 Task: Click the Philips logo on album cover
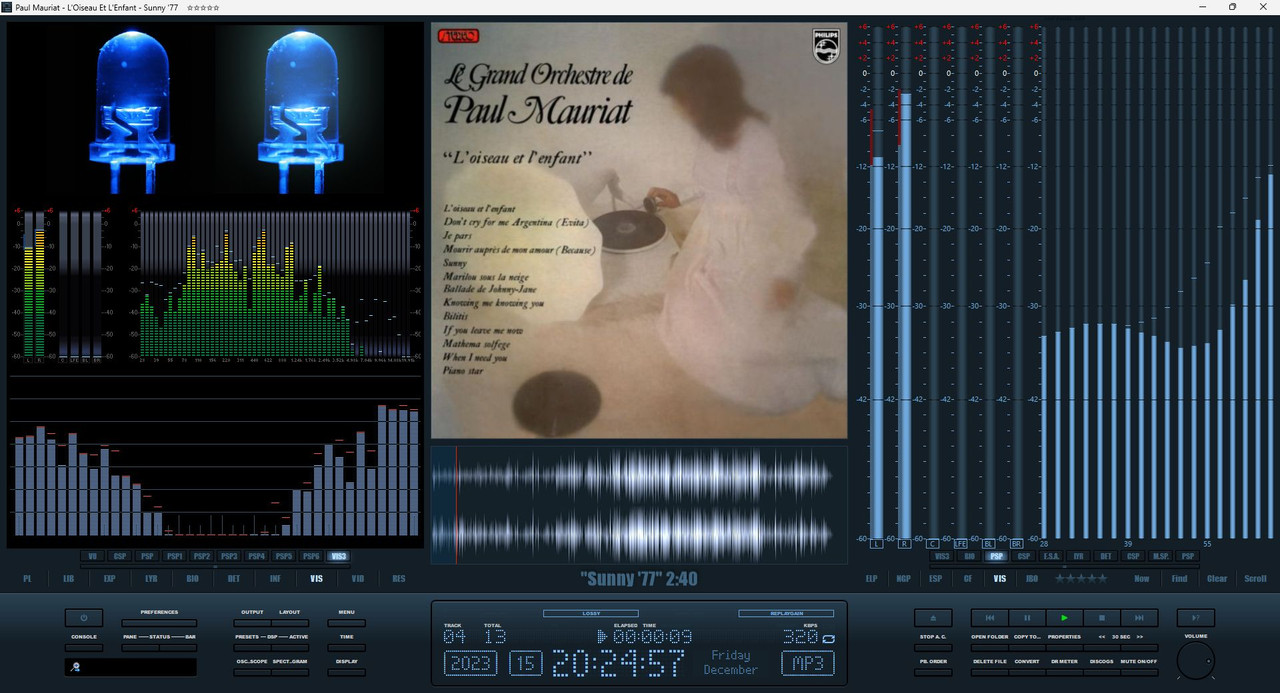pos(826,46)
